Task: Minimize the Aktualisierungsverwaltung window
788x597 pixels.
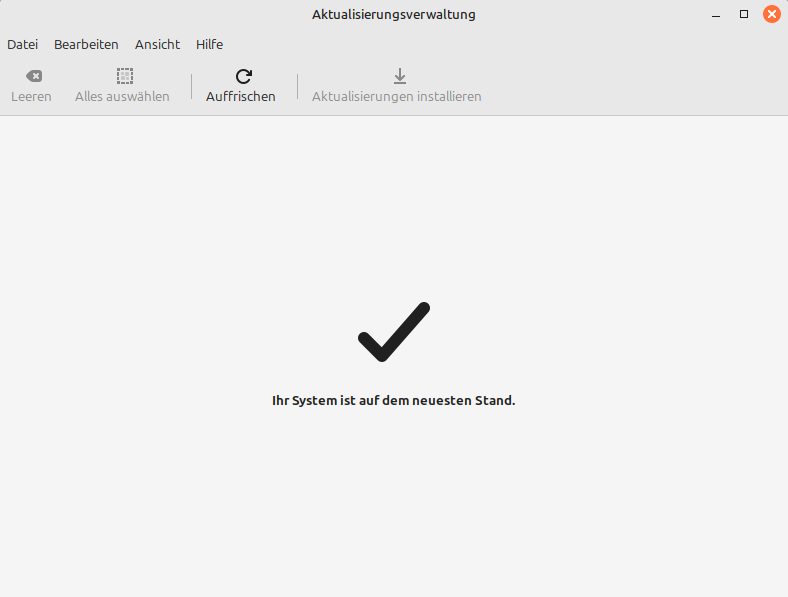Action: click(x=716, y=15)
